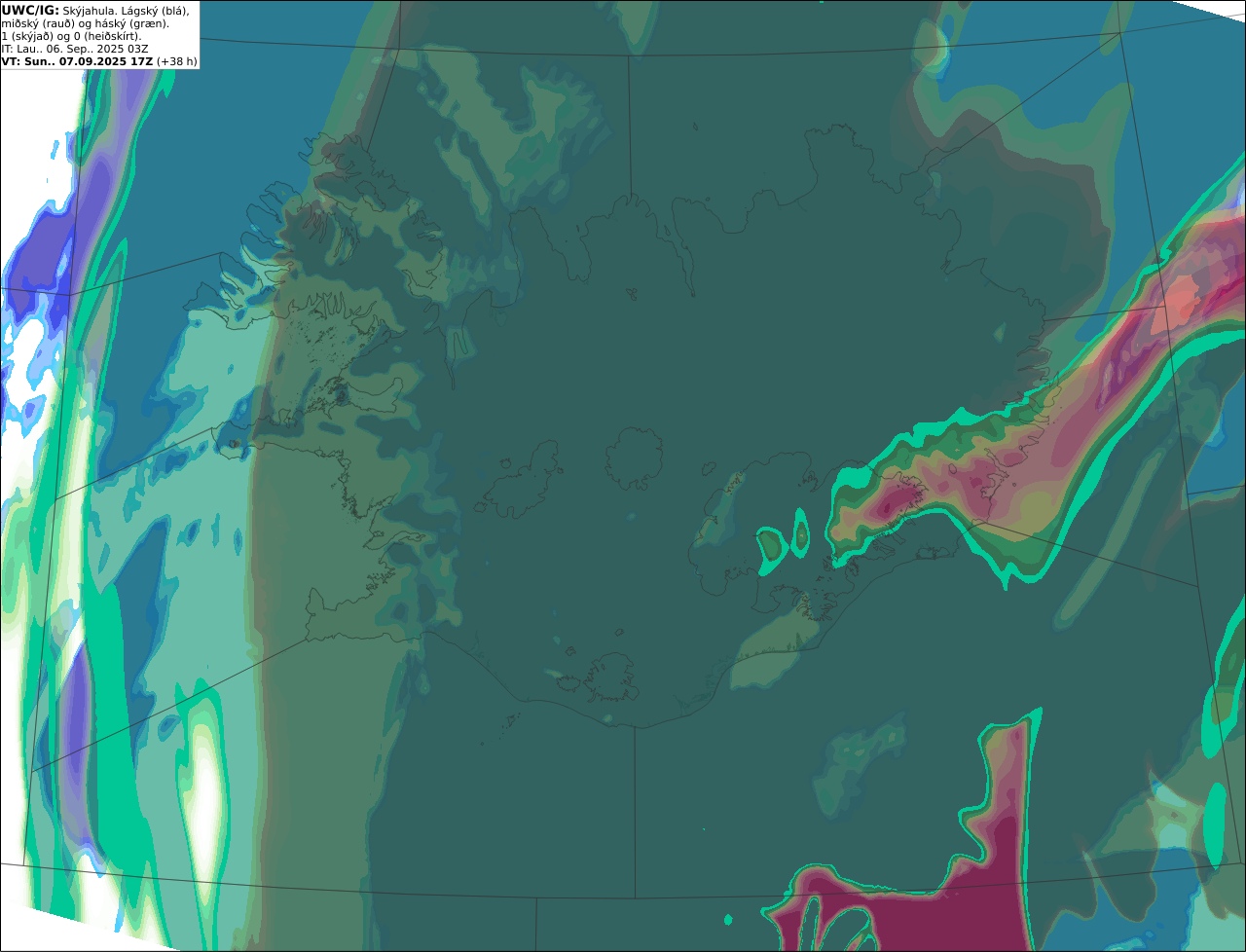Click the 'UWC/IG:' title label
The image size is (1246, 952).
click(30, 10)
